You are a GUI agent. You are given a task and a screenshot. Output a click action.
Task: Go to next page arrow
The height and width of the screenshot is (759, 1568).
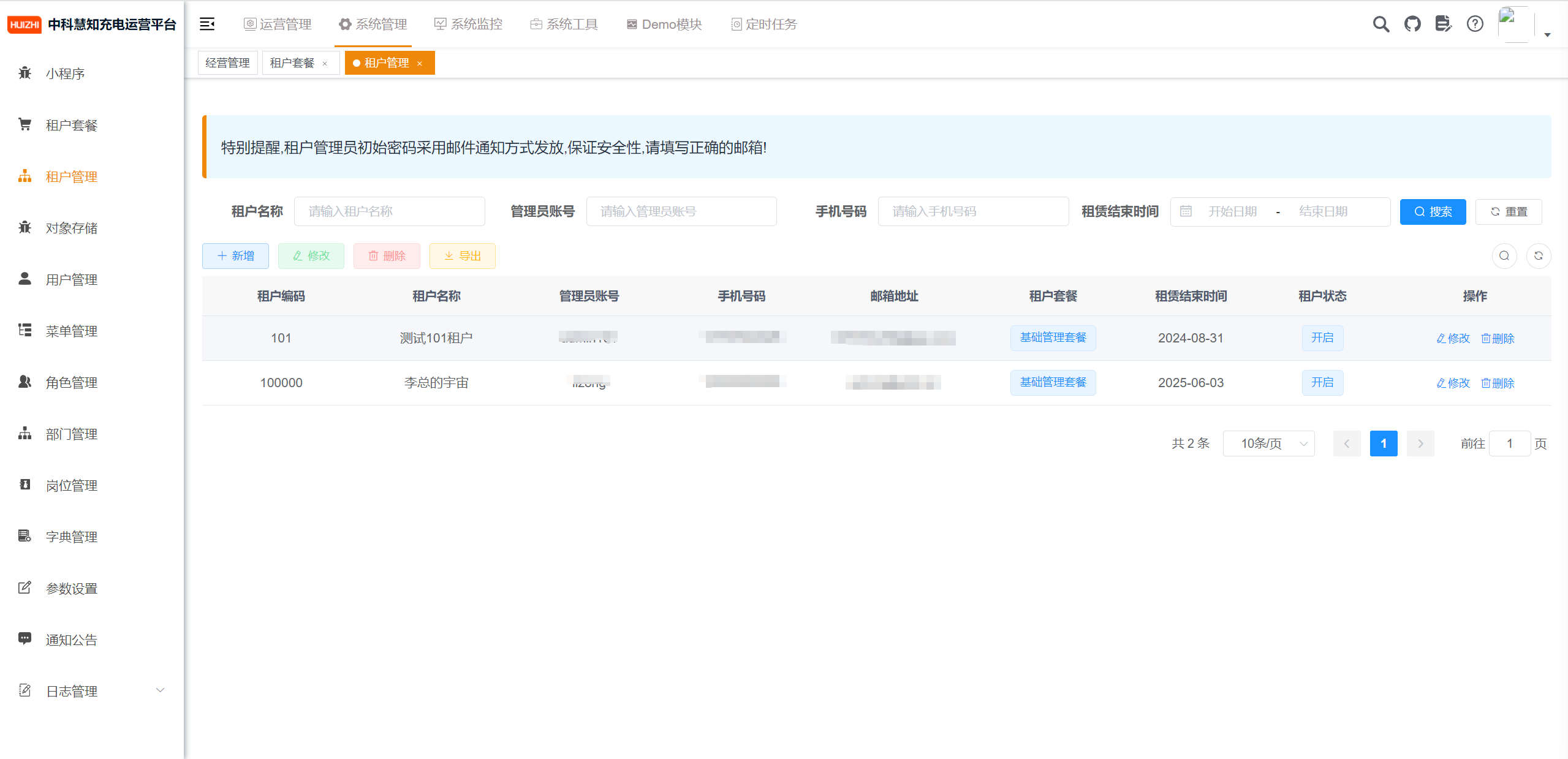[x=1420, y=444]
